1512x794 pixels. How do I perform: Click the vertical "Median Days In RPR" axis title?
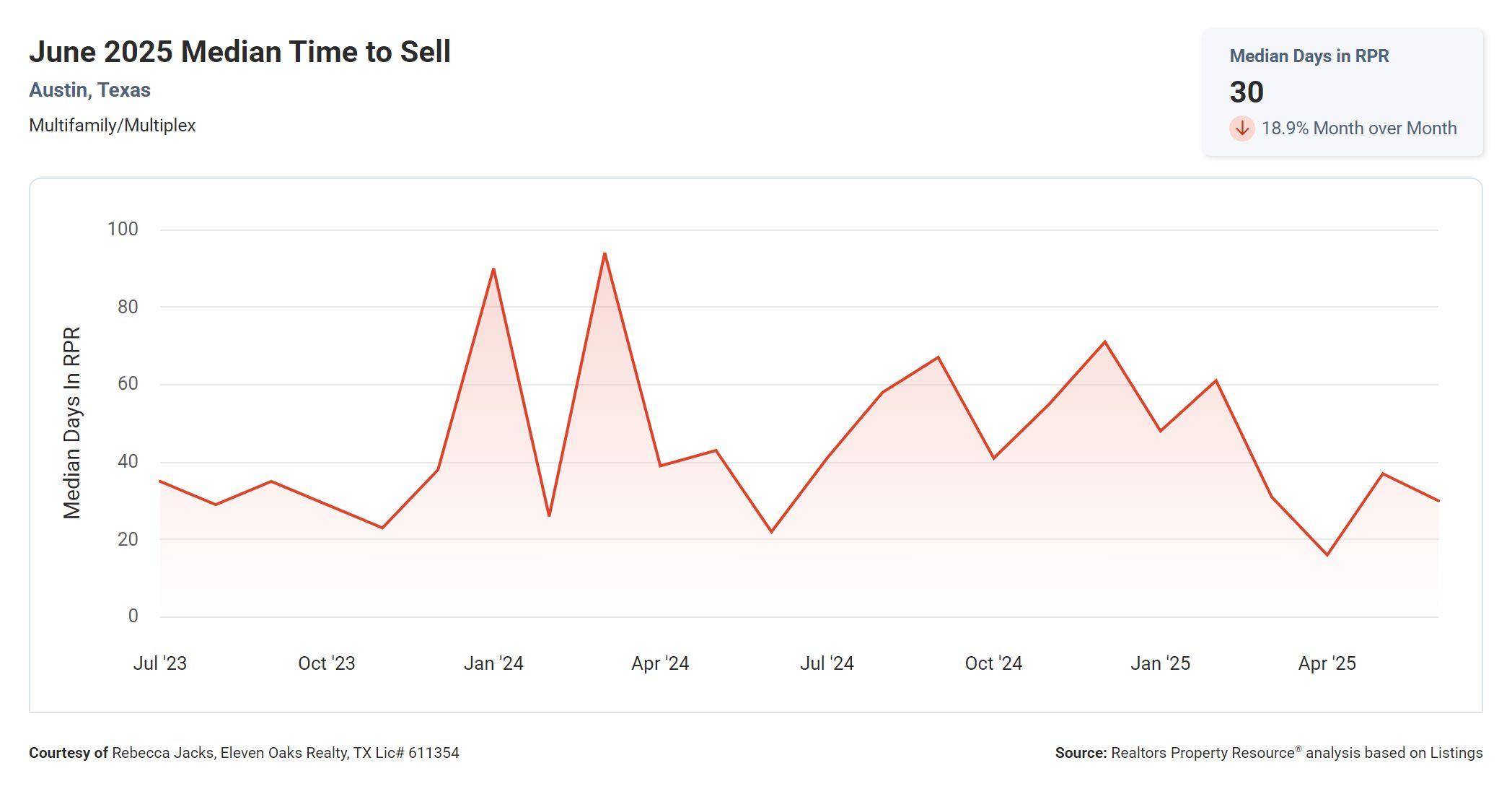pyautogui.click(x=72, y=423)
